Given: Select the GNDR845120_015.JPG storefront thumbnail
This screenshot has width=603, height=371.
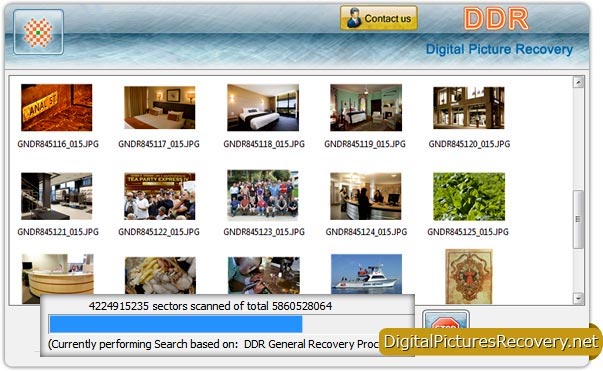Looking at the screenshot, I should (x=469, y=108).
